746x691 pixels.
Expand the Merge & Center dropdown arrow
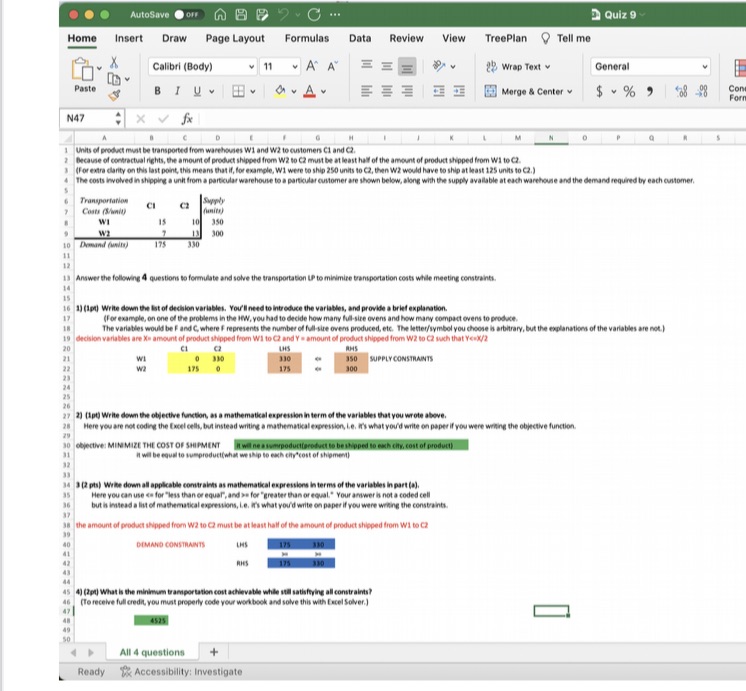point(569,91)
